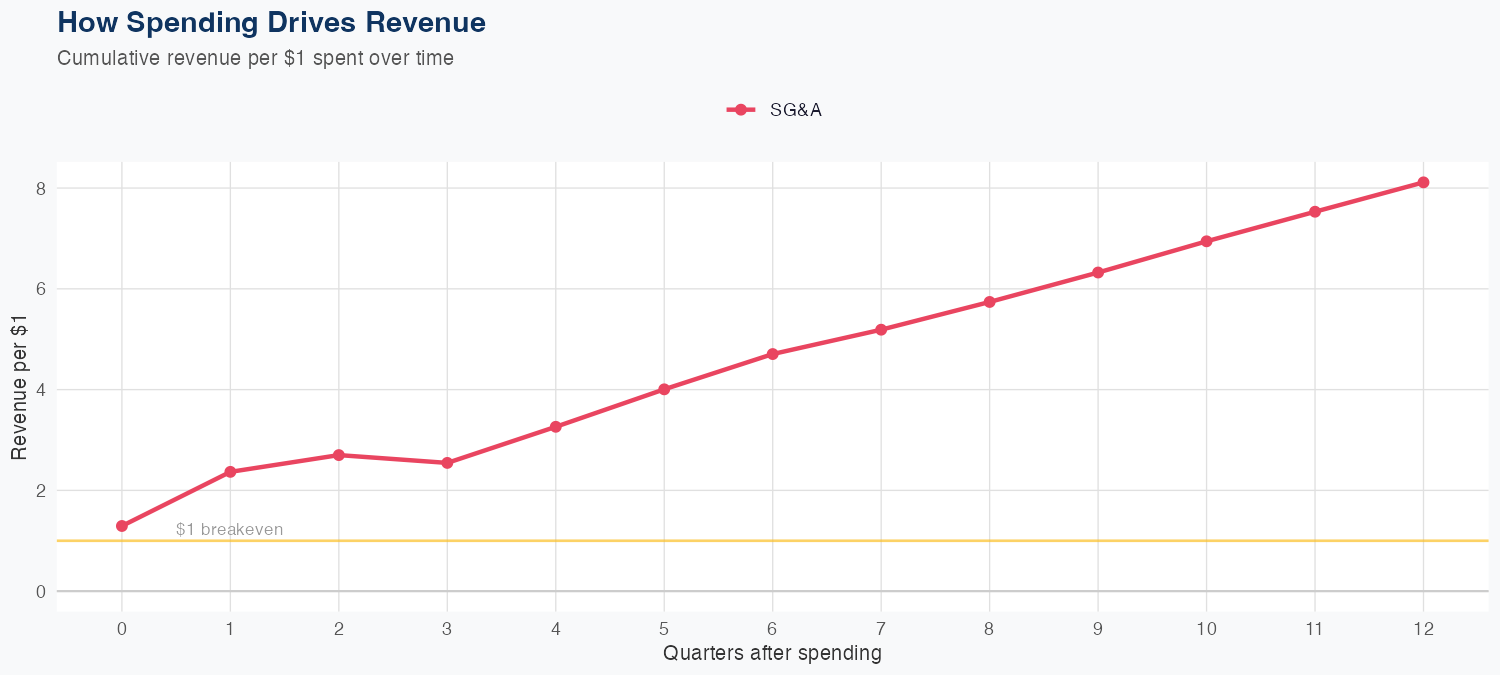
Task: Click the "How Spending Drives Revenue" title
Action: click(x=271, y=22)
